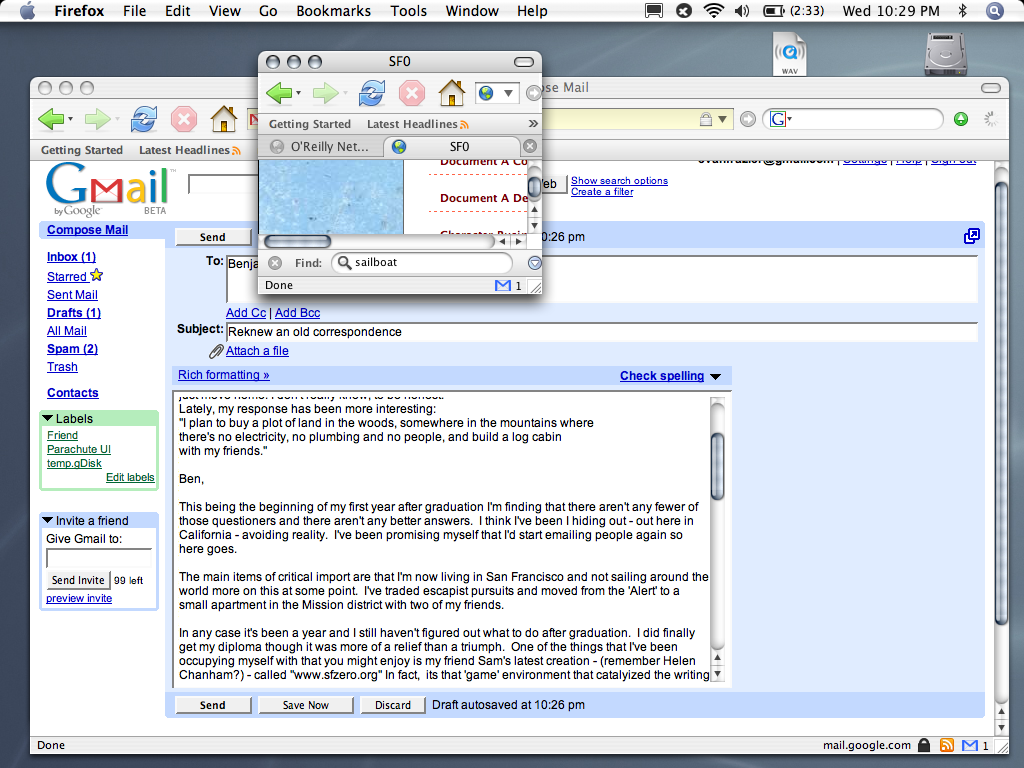Click Home icon in SFO window
The height and width of the screenshot is (768, 1024).
coord(451,93)
